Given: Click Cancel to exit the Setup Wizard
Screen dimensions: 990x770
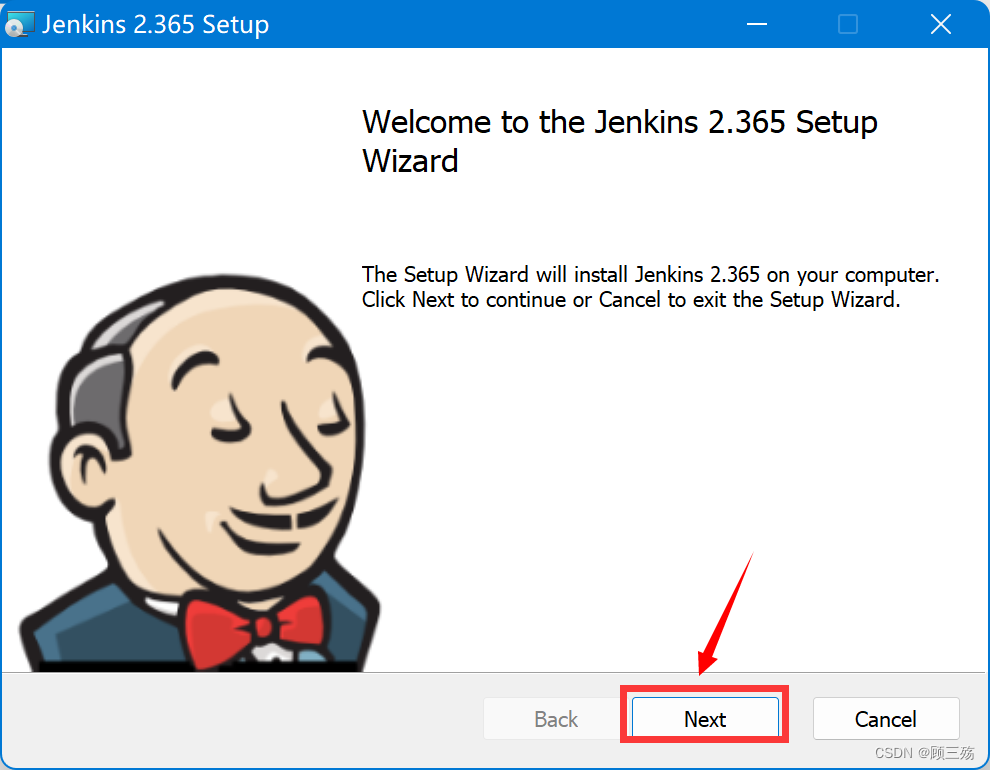Looking at the screenshot, I should tap(886, 719).
